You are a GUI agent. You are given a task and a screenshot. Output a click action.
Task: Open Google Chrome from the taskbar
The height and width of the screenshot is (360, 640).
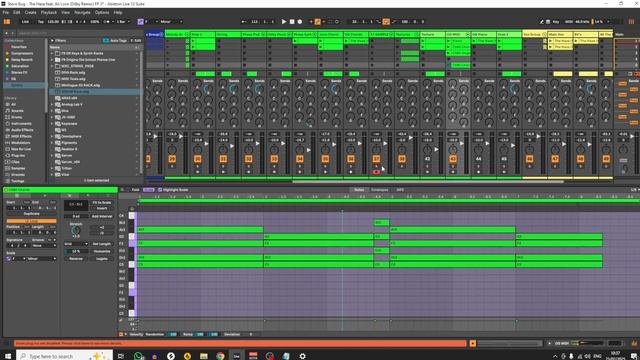(x=220, y=356)
